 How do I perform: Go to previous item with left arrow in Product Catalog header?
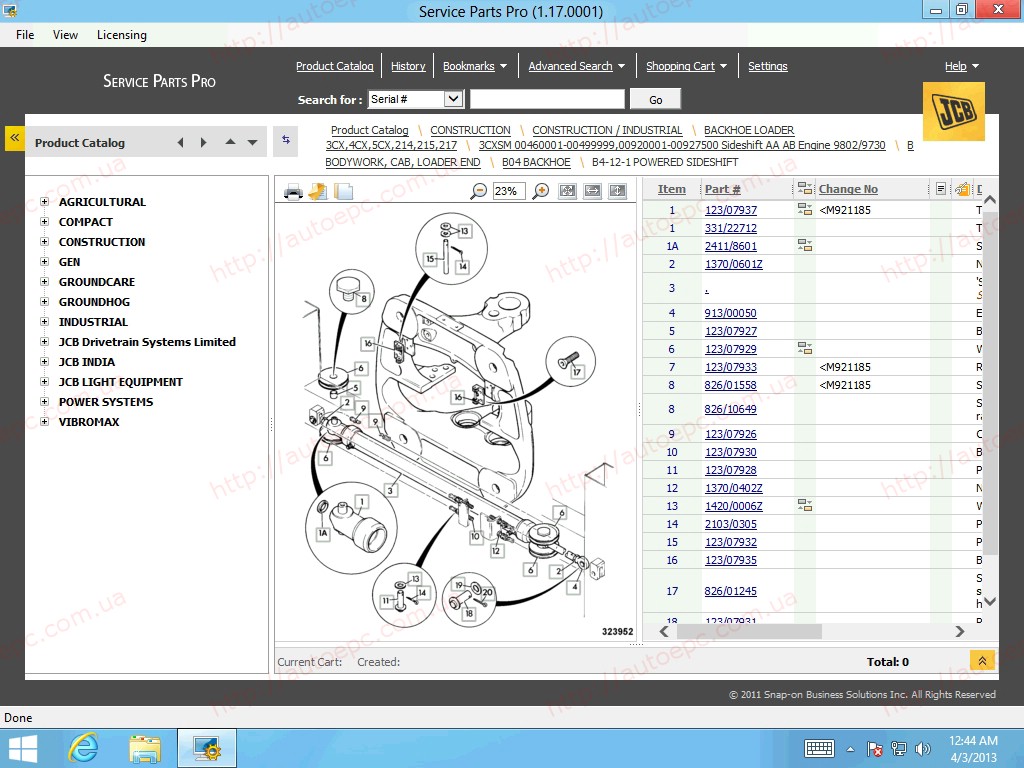tap(181, 142)
